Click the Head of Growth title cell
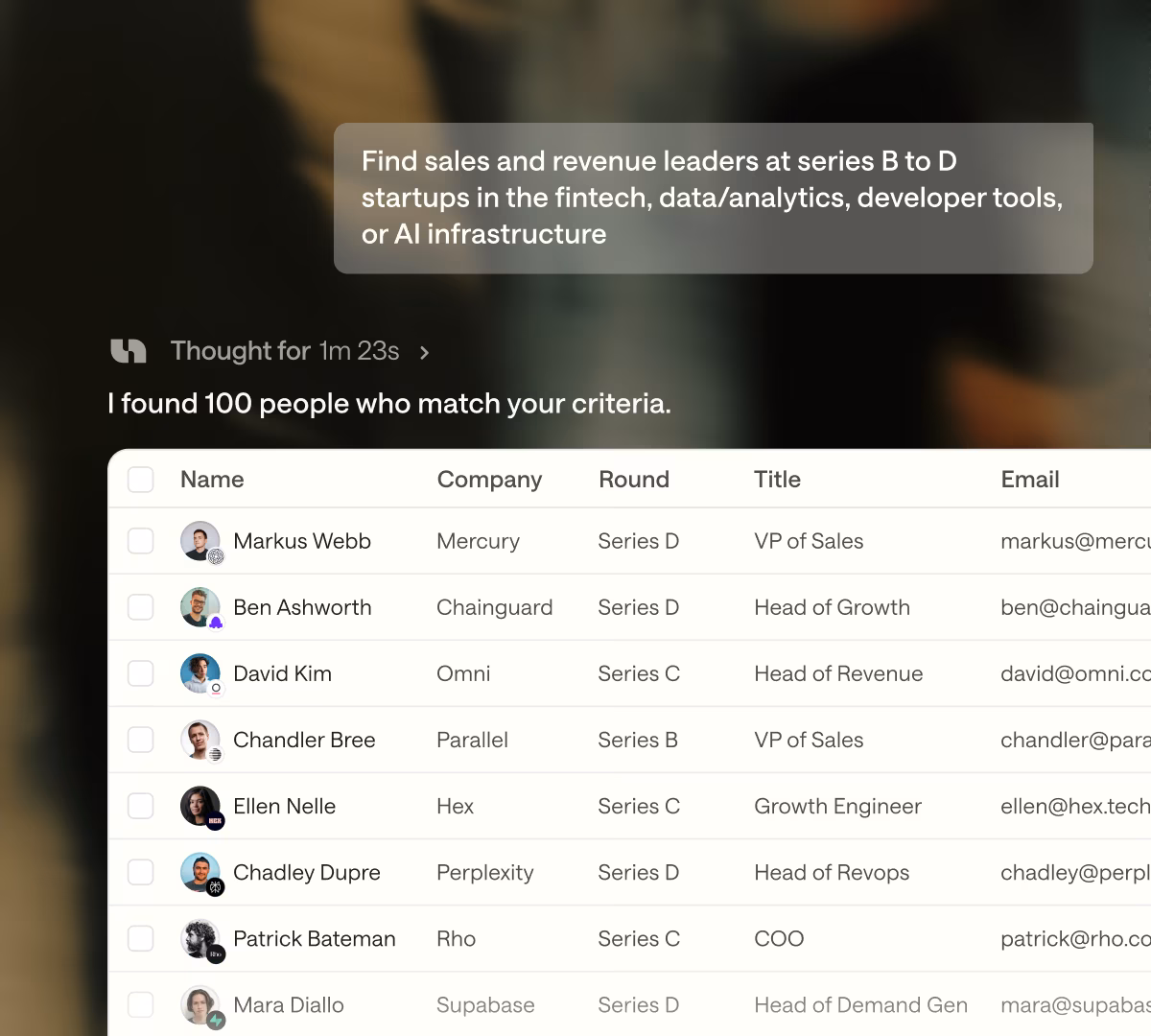1151x1036 pixels. pos(832,607)
